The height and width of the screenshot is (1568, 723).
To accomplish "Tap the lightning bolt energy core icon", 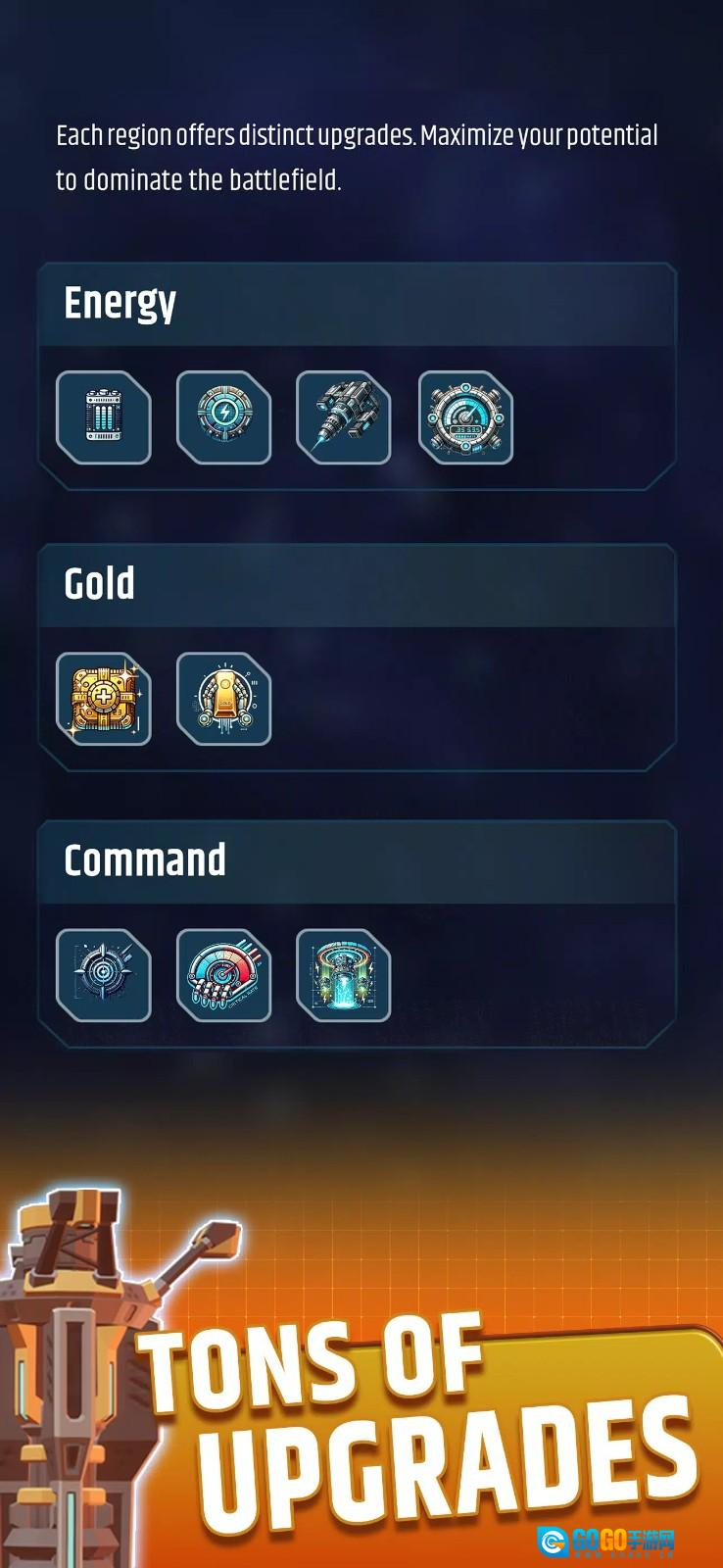I will coord(223,417).
